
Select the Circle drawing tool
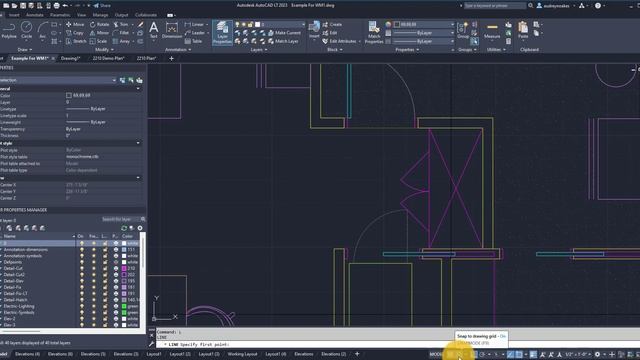coord(27,30)
